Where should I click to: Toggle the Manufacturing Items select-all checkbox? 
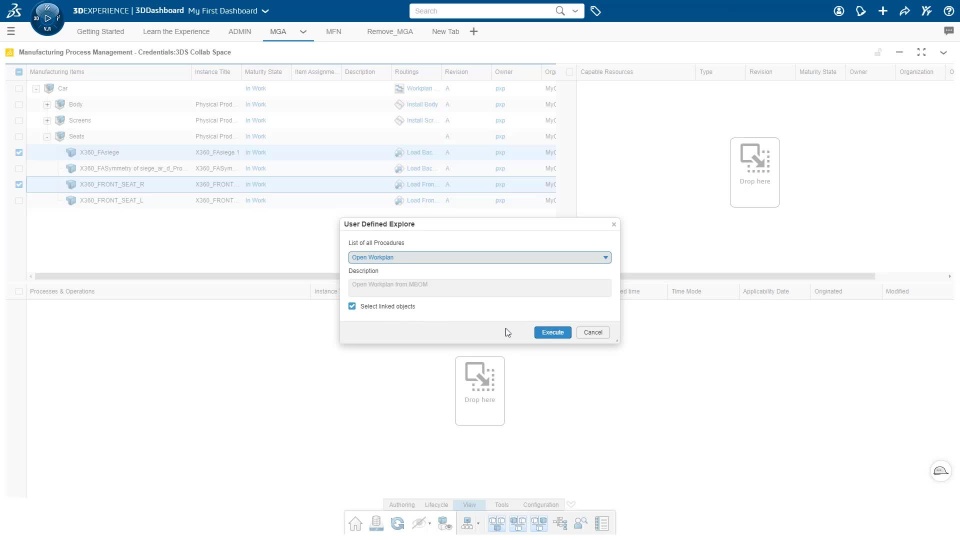click(x=19, y=72)
